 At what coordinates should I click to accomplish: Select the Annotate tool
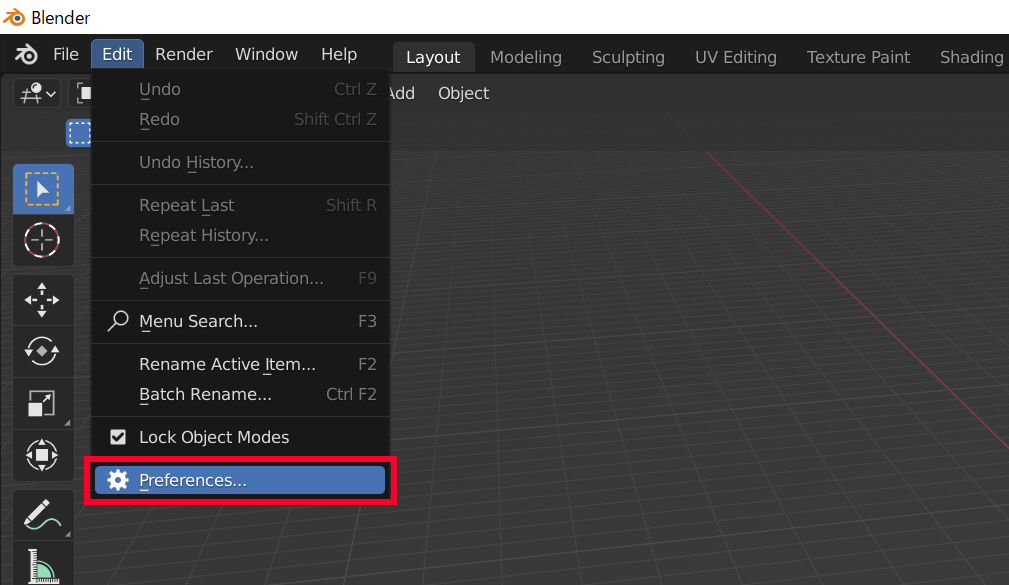pyautogui.click(x=44, y=514)
